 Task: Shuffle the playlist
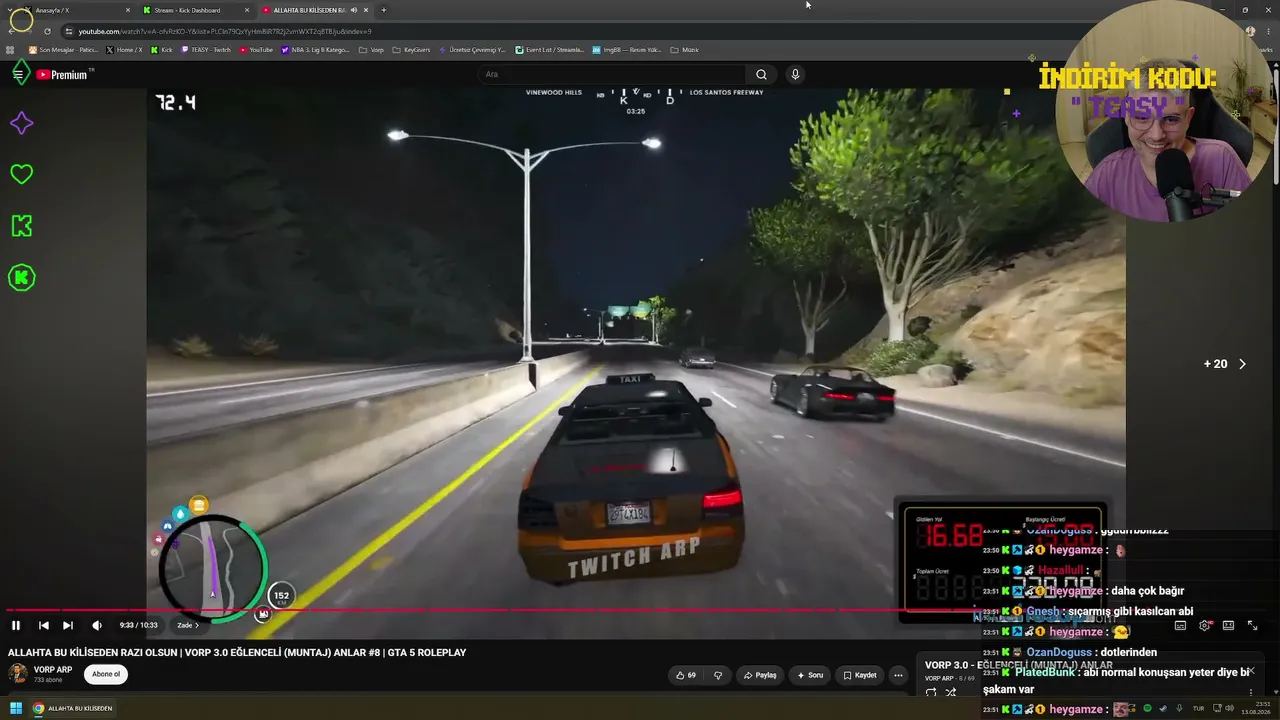pyautogui.click(x=951, y=692)
